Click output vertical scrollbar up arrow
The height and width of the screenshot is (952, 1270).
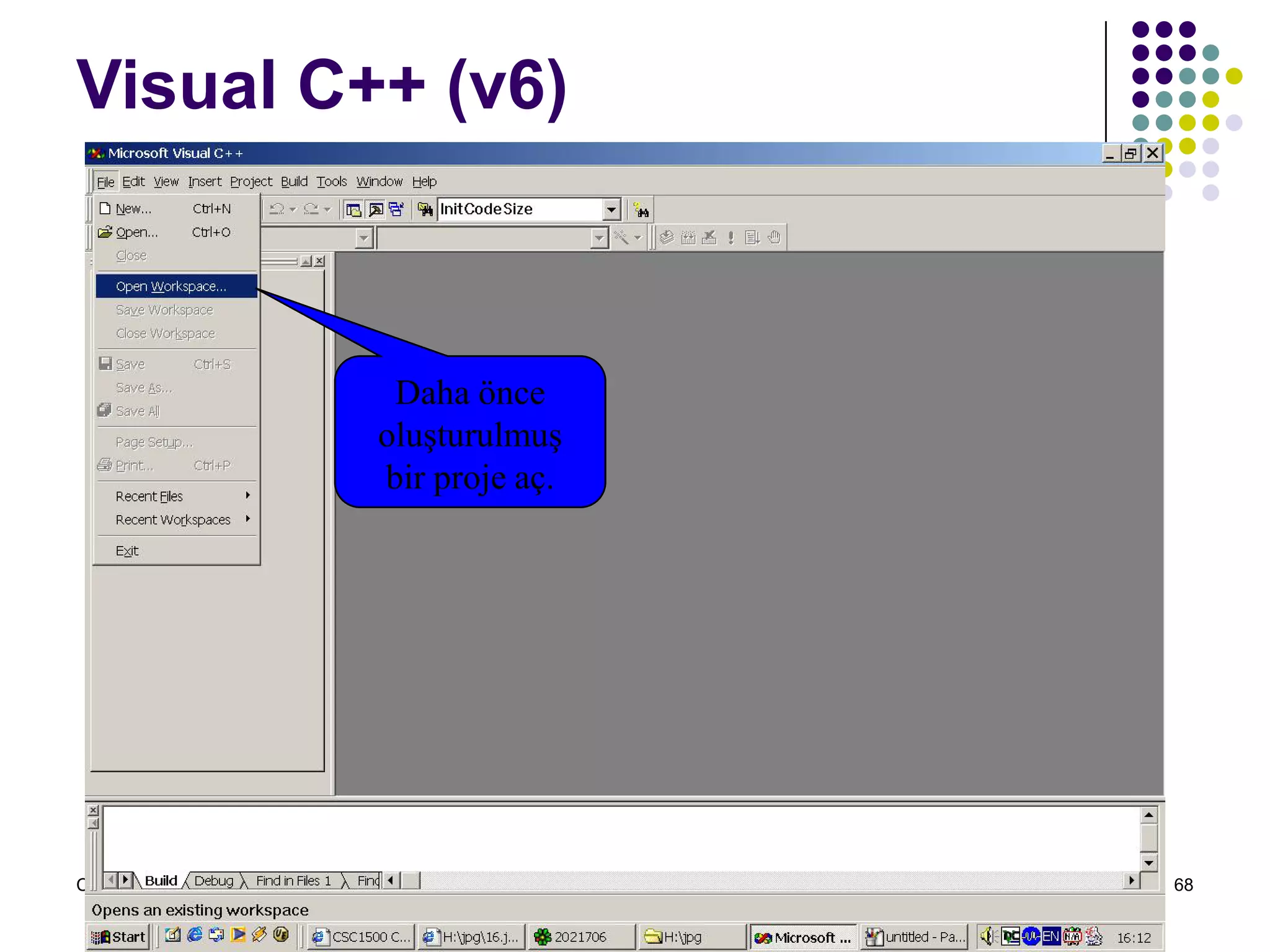click(x=1149, y=816)
